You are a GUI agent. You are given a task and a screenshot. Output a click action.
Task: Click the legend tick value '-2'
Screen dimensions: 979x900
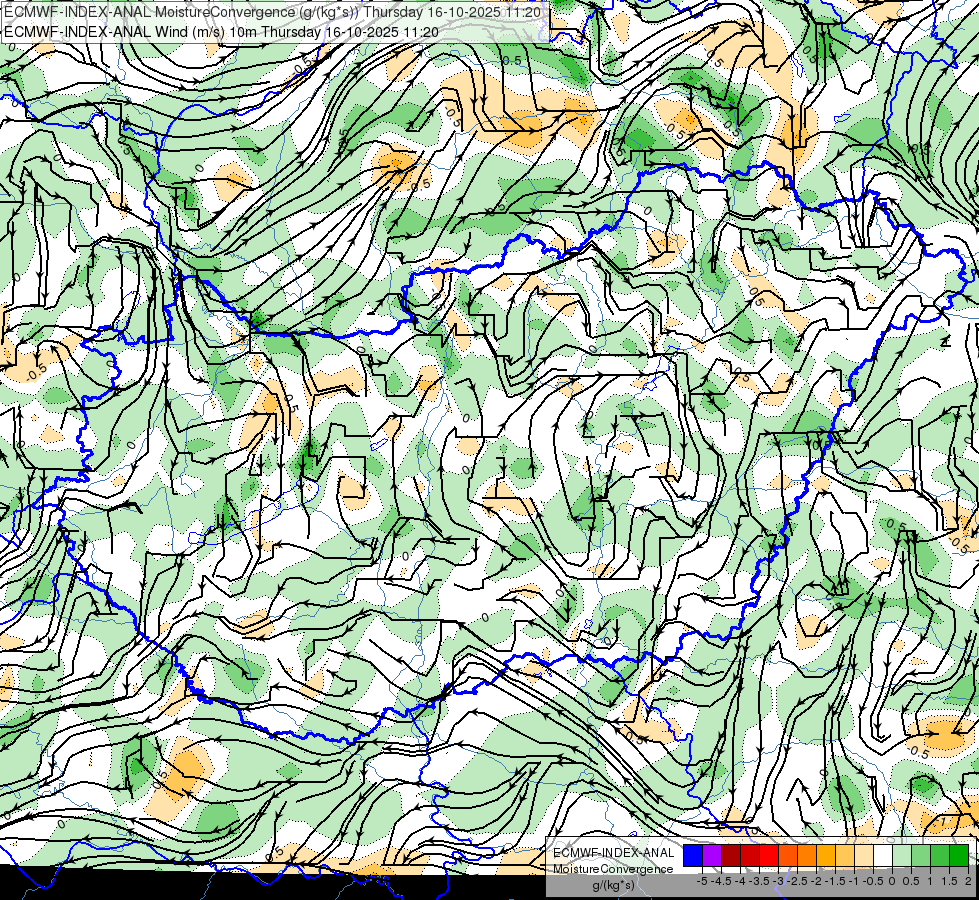[817, 881]
